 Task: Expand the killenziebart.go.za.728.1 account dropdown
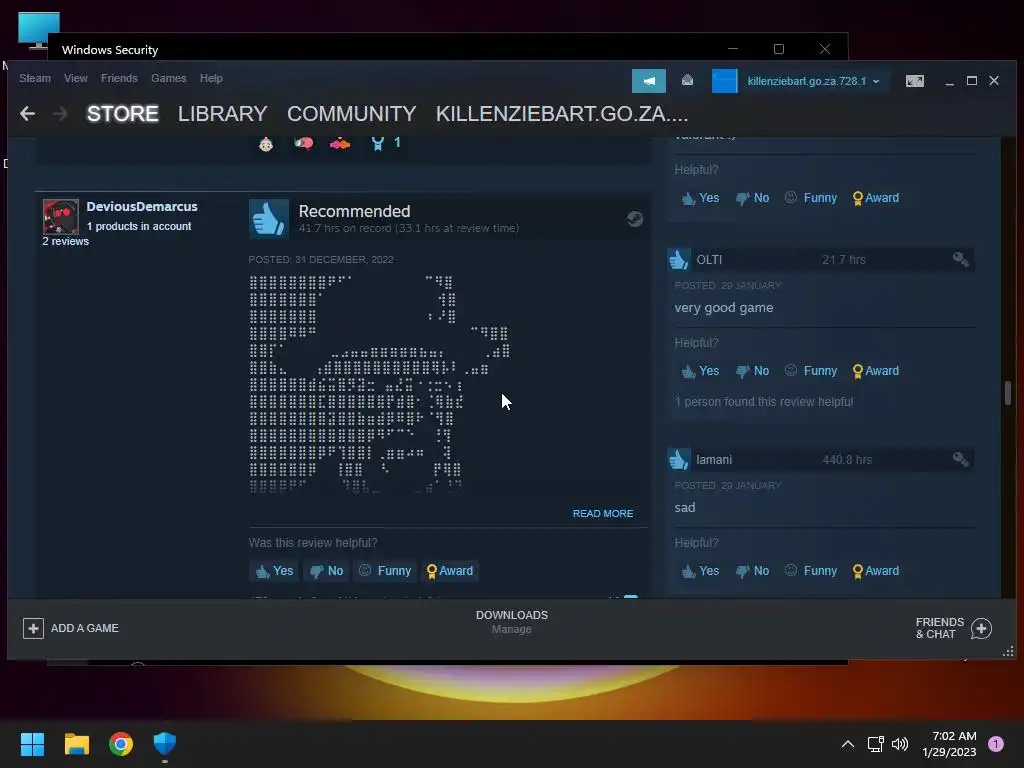point(814,81)
